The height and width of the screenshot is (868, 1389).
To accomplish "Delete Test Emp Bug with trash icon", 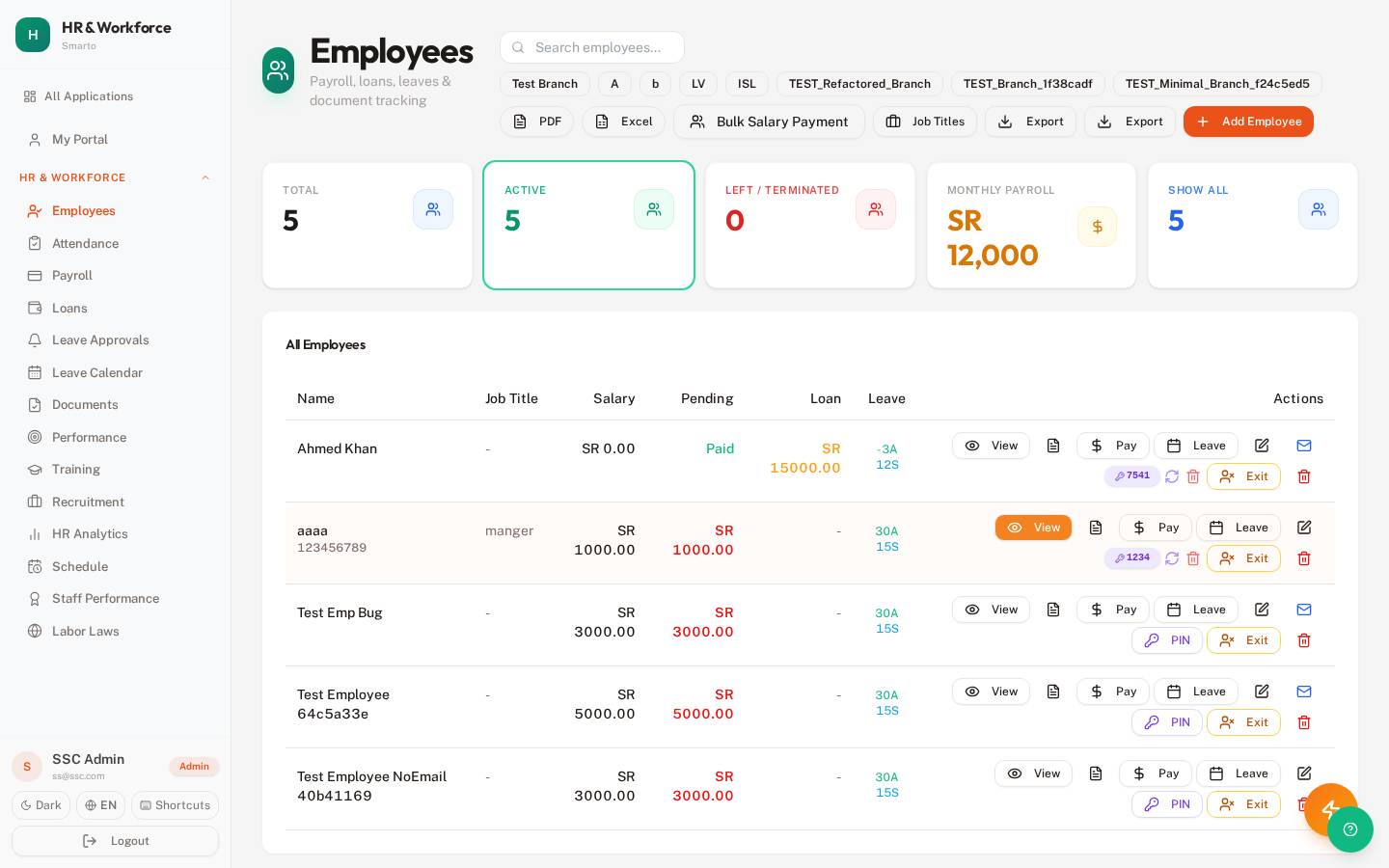I will (1304, 640).
